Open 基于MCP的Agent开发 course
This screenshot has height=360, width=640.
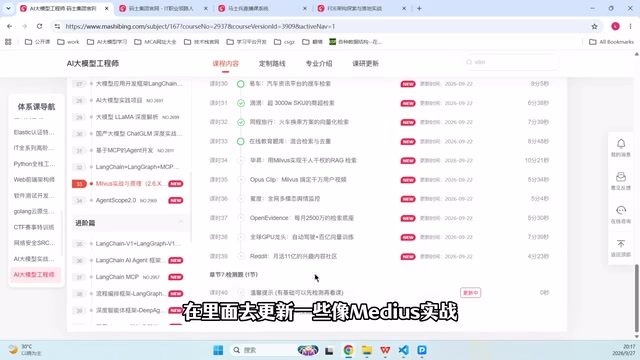[x=124, y=150]
